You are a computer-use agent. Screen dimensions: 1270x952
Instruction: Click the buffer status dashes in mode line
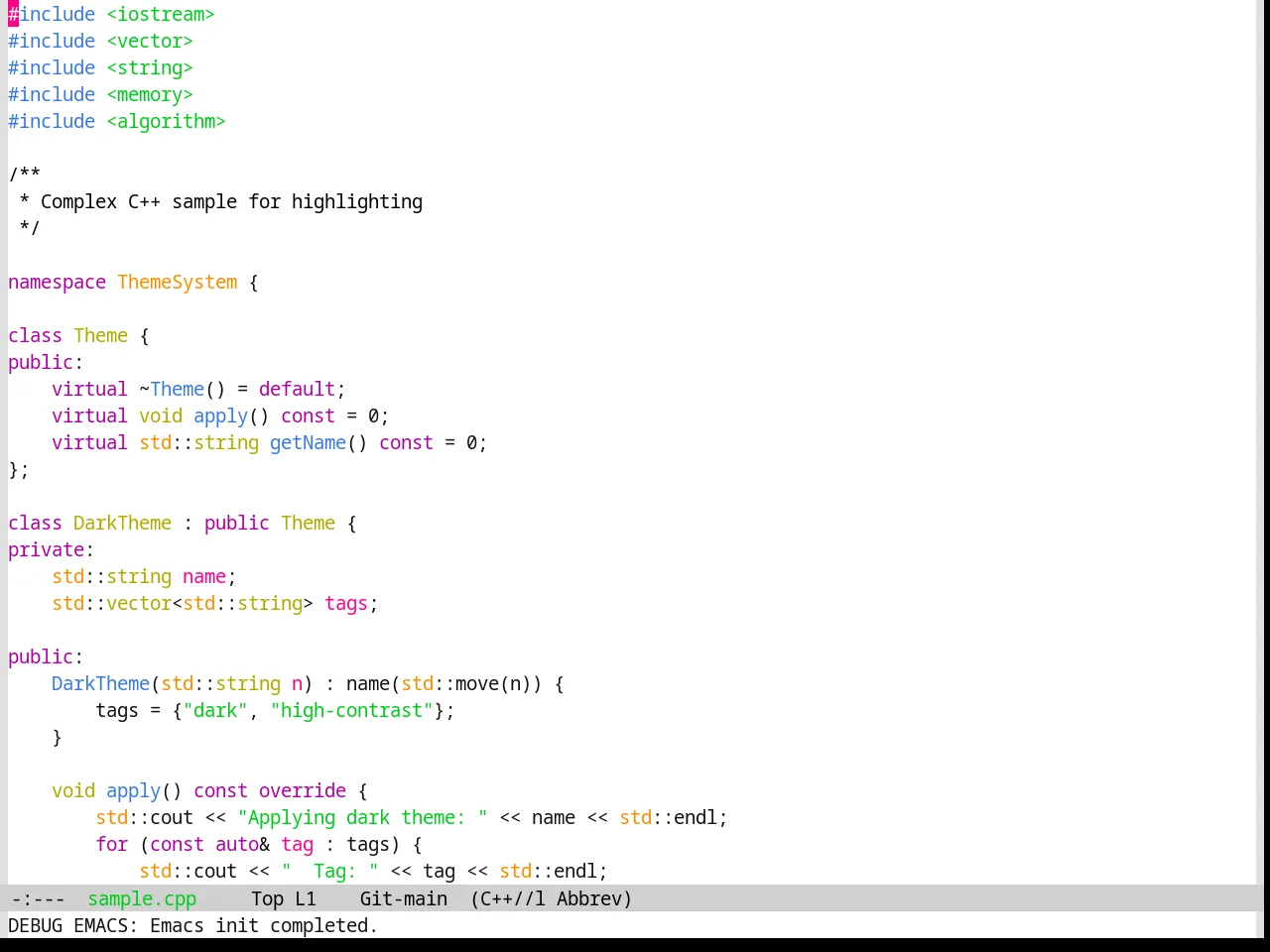point(38,898)
